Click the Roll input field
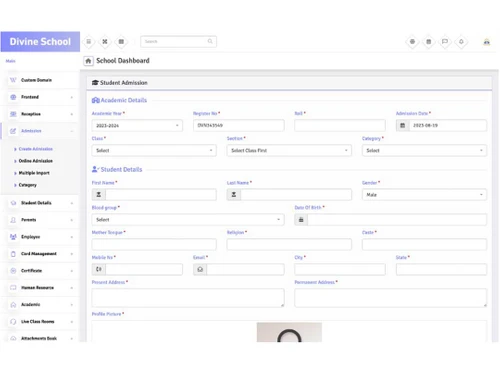Image resolution: width=500 pixels, height=375 pixels. 340,125
